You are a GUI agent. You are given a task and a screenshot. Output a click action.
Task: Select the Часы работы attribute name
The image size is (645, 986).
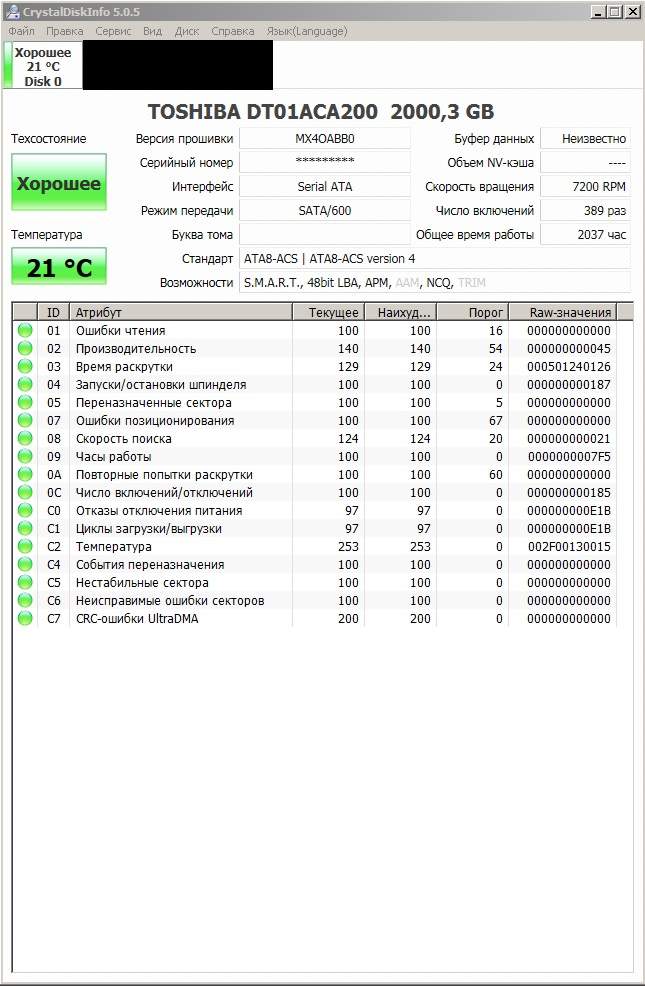pos(114,457)
